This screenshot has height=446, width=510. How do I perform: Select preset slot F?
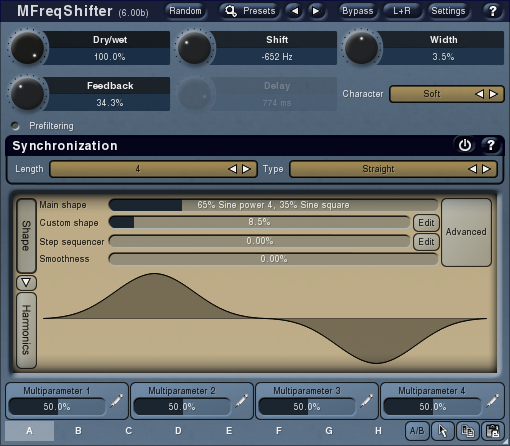click(279, 431)
